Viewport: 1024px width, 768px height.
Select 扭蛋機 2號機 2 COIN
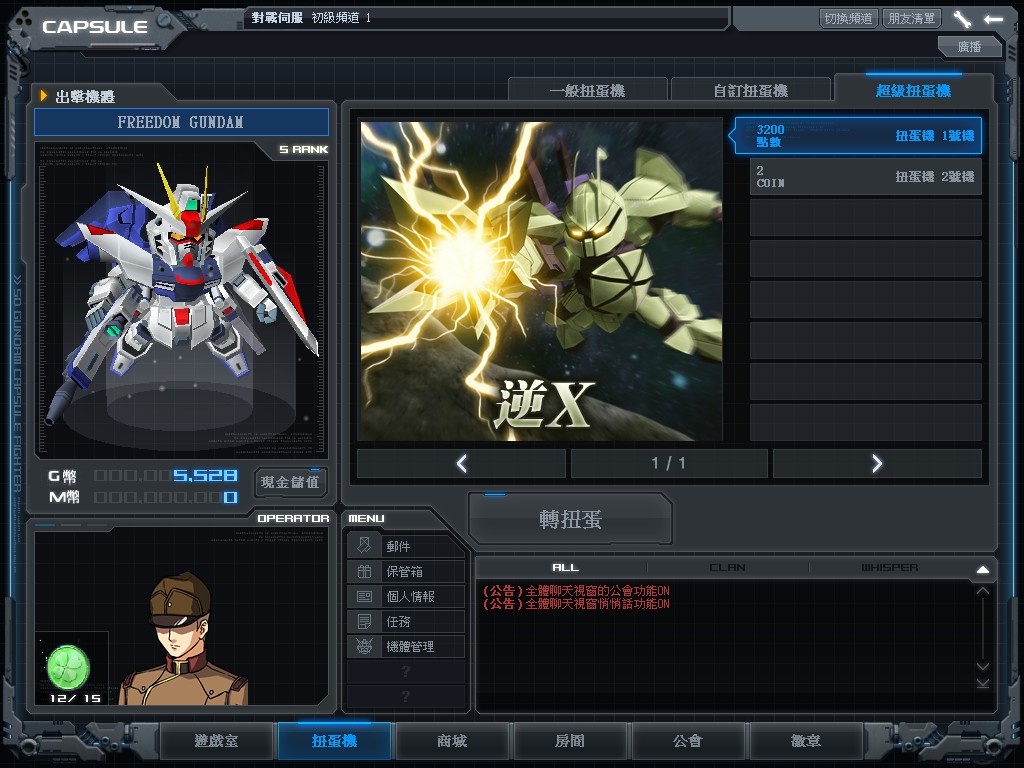865,176
